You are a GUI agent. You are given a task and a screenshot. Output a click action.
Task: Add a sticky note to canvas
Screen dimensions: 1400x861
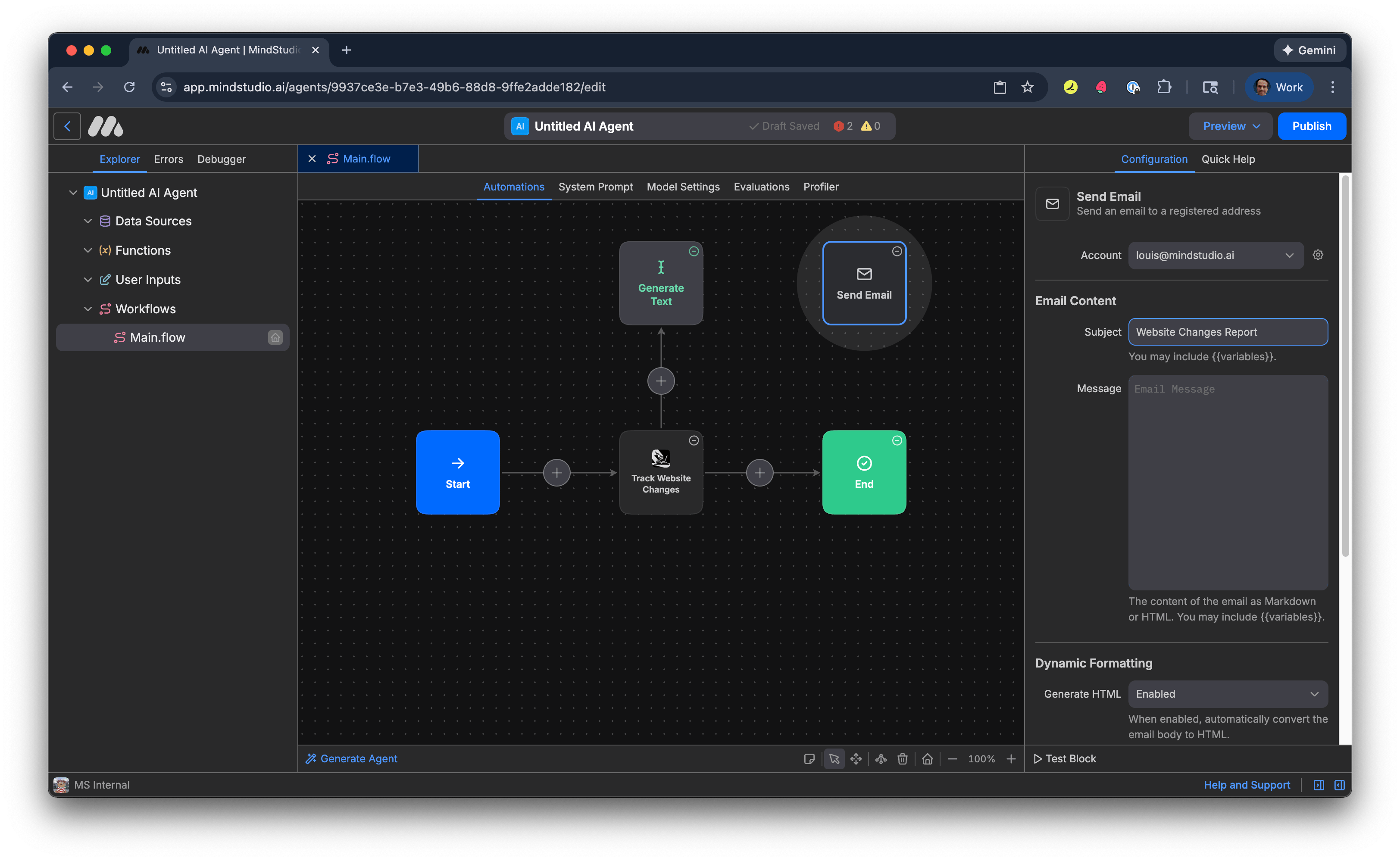[x=809, y=758]
